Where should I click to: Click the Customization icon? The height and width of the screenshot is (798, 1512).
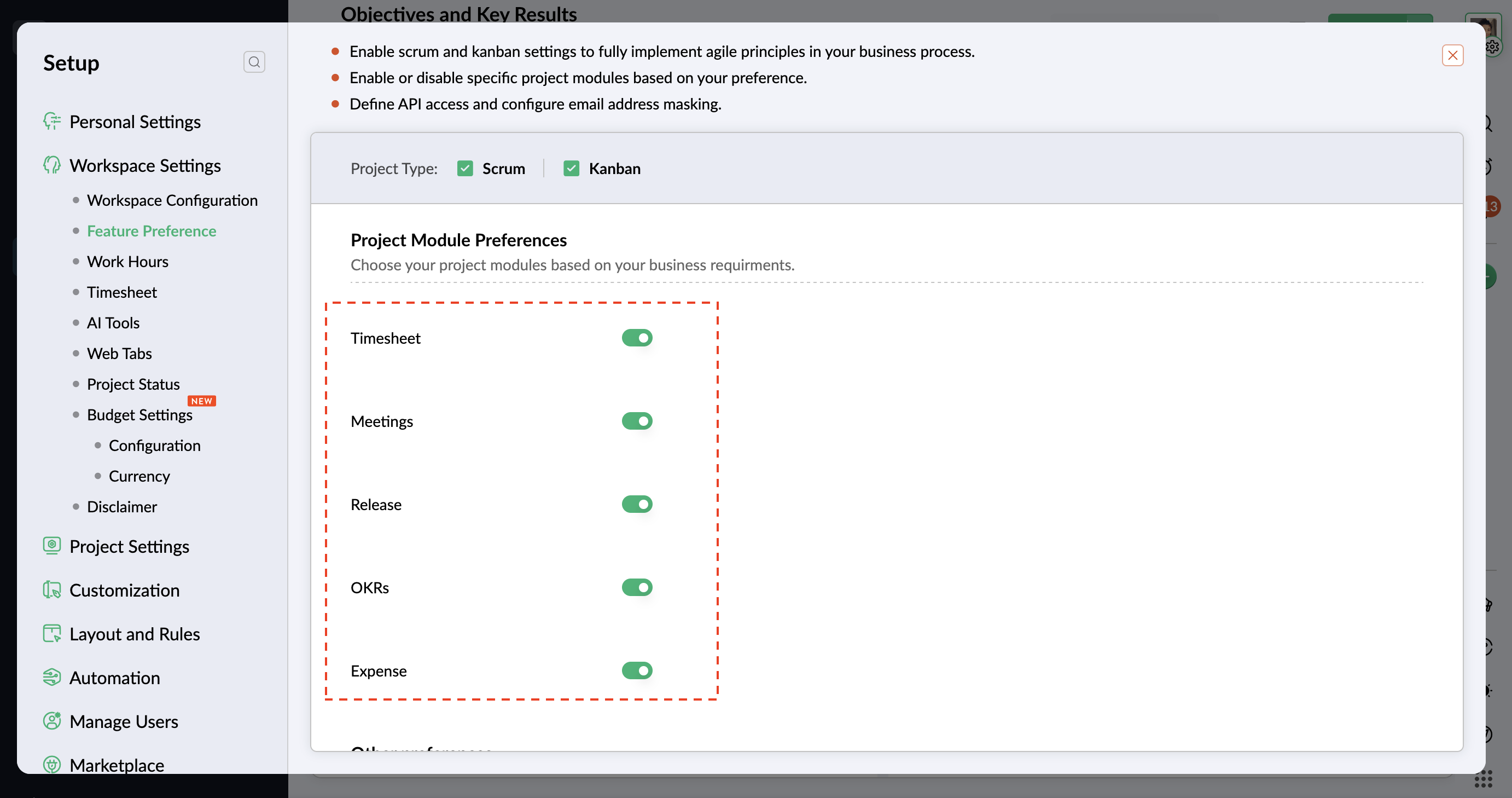[51, 589]
